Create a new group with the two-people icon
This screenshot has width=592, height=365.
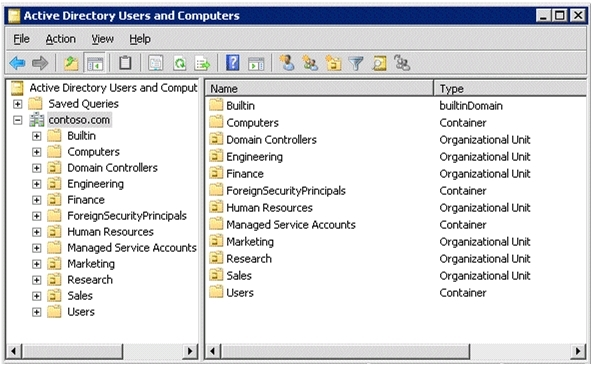(x=310, y=63)
